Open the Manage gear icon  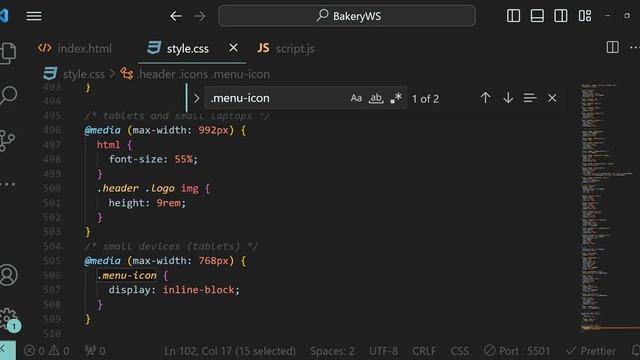(9, 319)
